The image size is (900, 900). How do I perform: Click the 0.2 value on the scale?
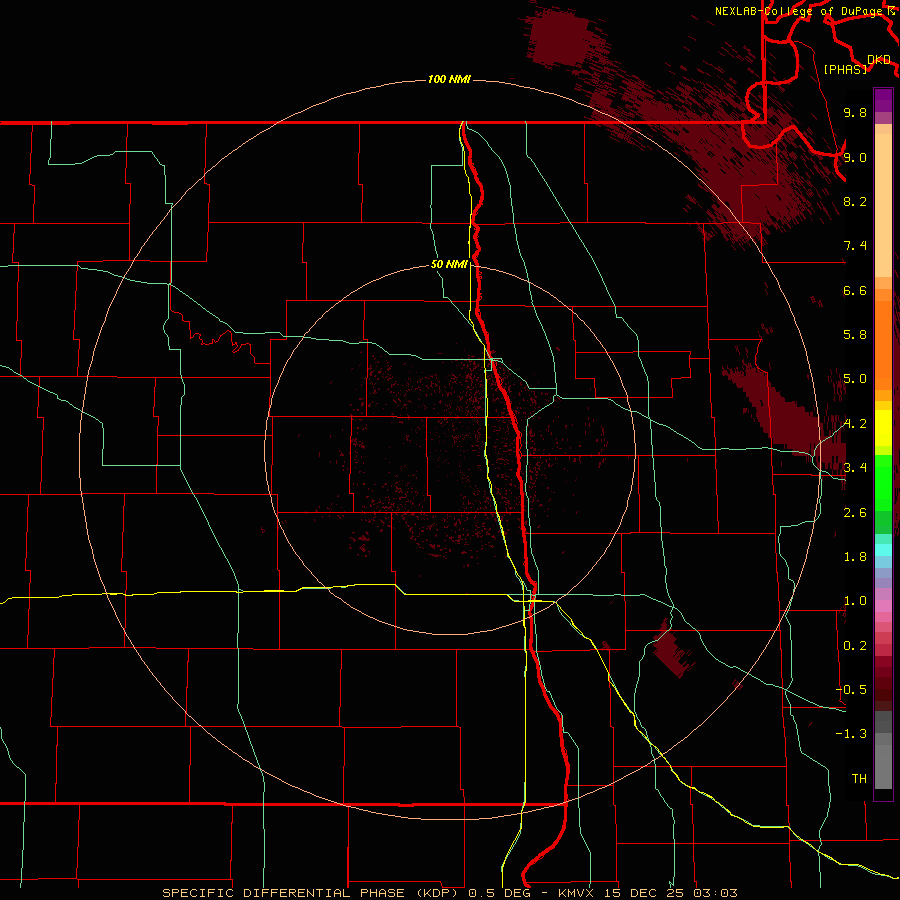[x=855, y=646]
